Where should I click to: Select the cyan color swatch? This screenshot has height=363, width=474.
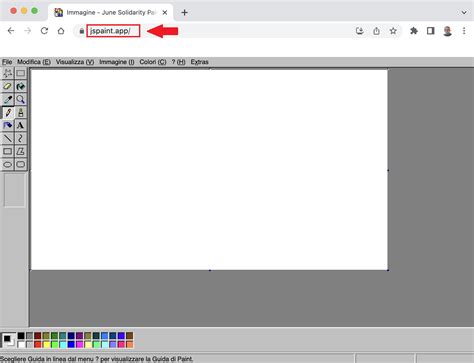click(x=63, y=344)
